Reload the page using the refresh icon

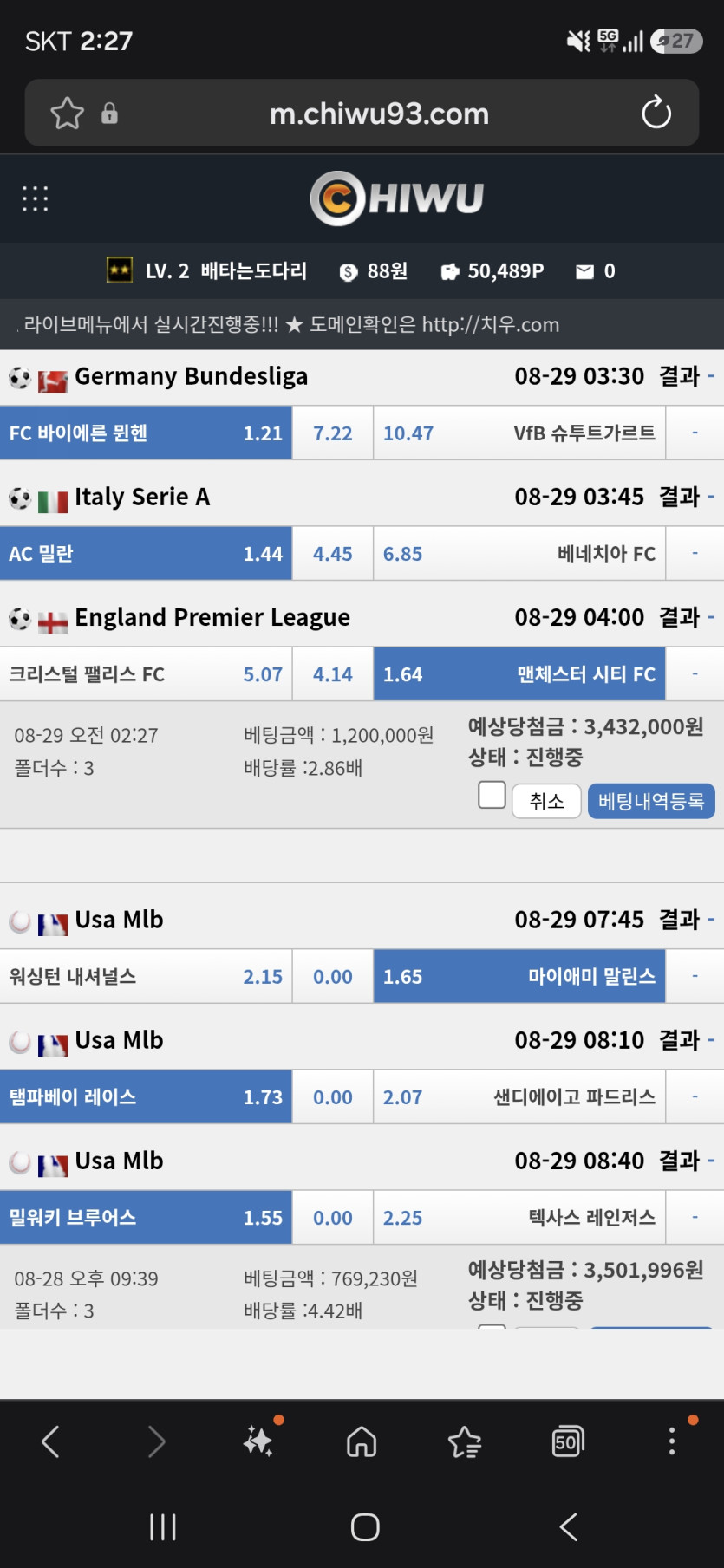(x=656, y=113)
